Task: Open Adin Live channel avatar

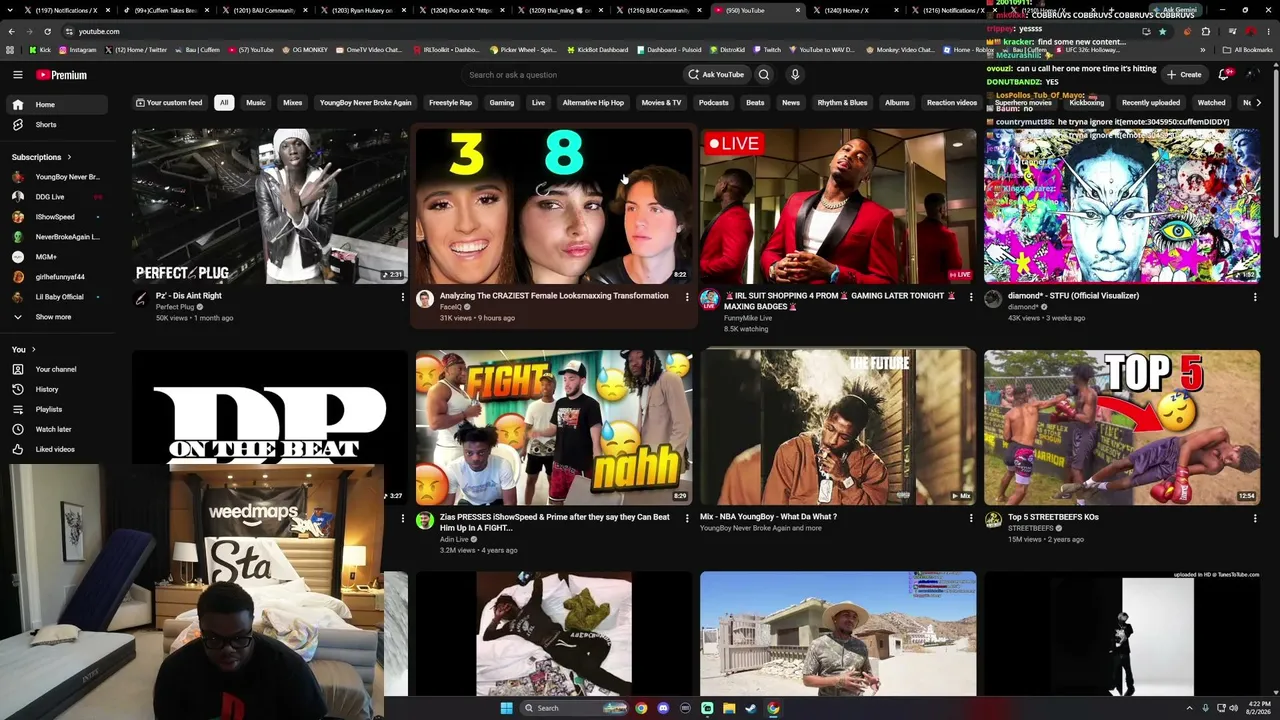Action: (425, 520)
